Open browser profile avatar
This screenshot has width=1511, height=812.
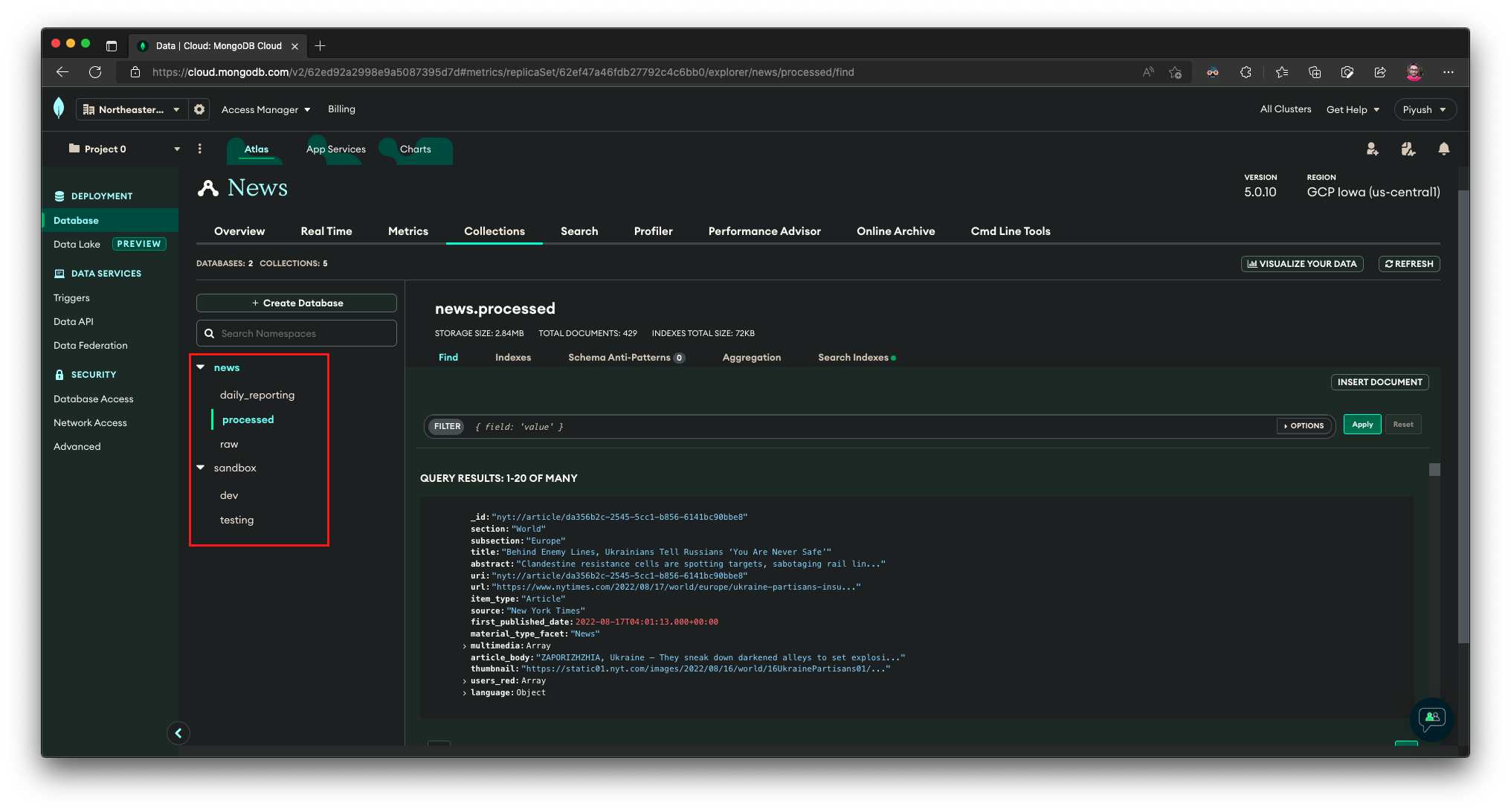pyautogui.click(x=1414, y=72)
